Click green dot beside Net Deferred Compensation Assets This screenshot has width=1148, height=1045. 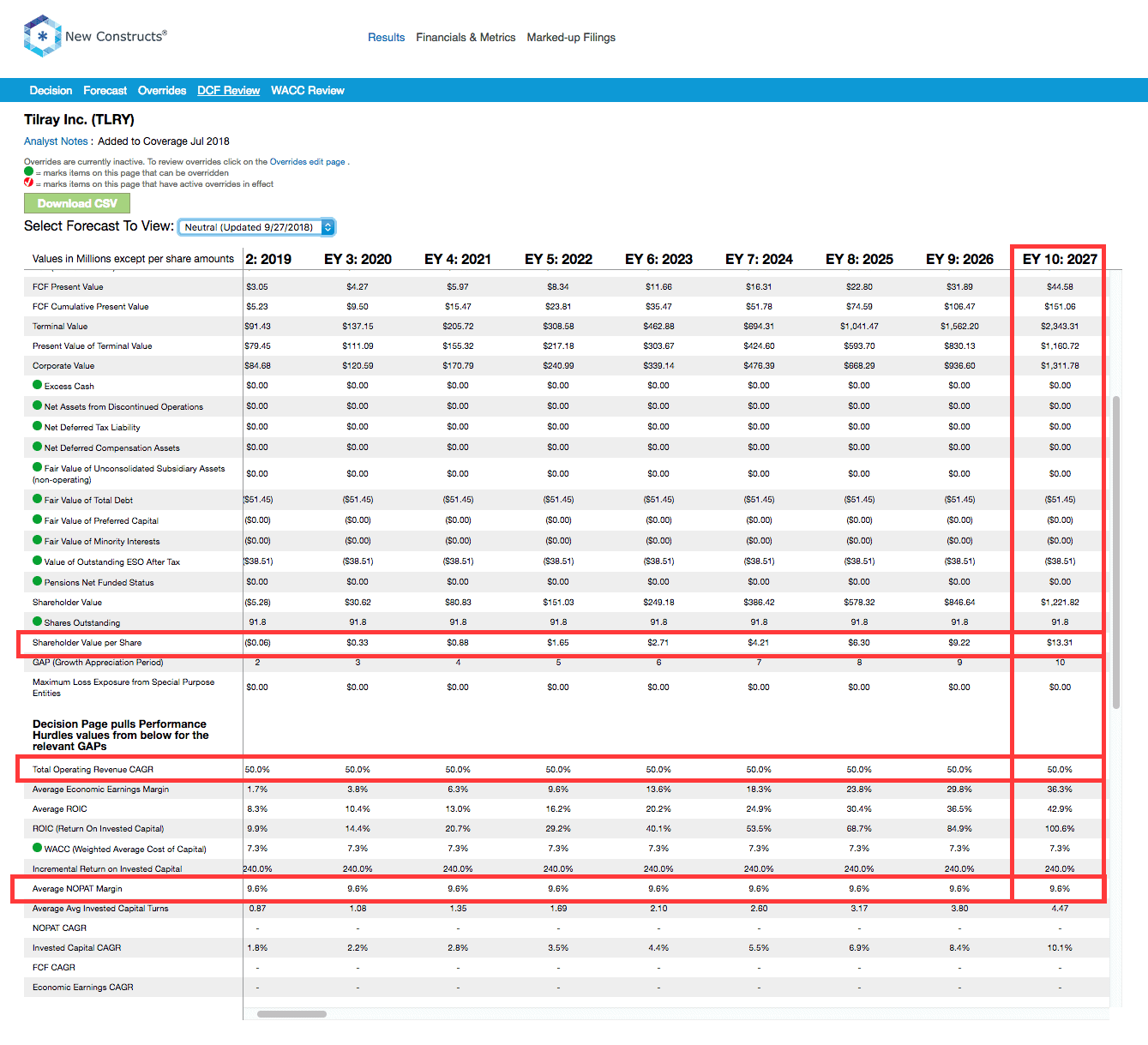[x=37, y=447]
